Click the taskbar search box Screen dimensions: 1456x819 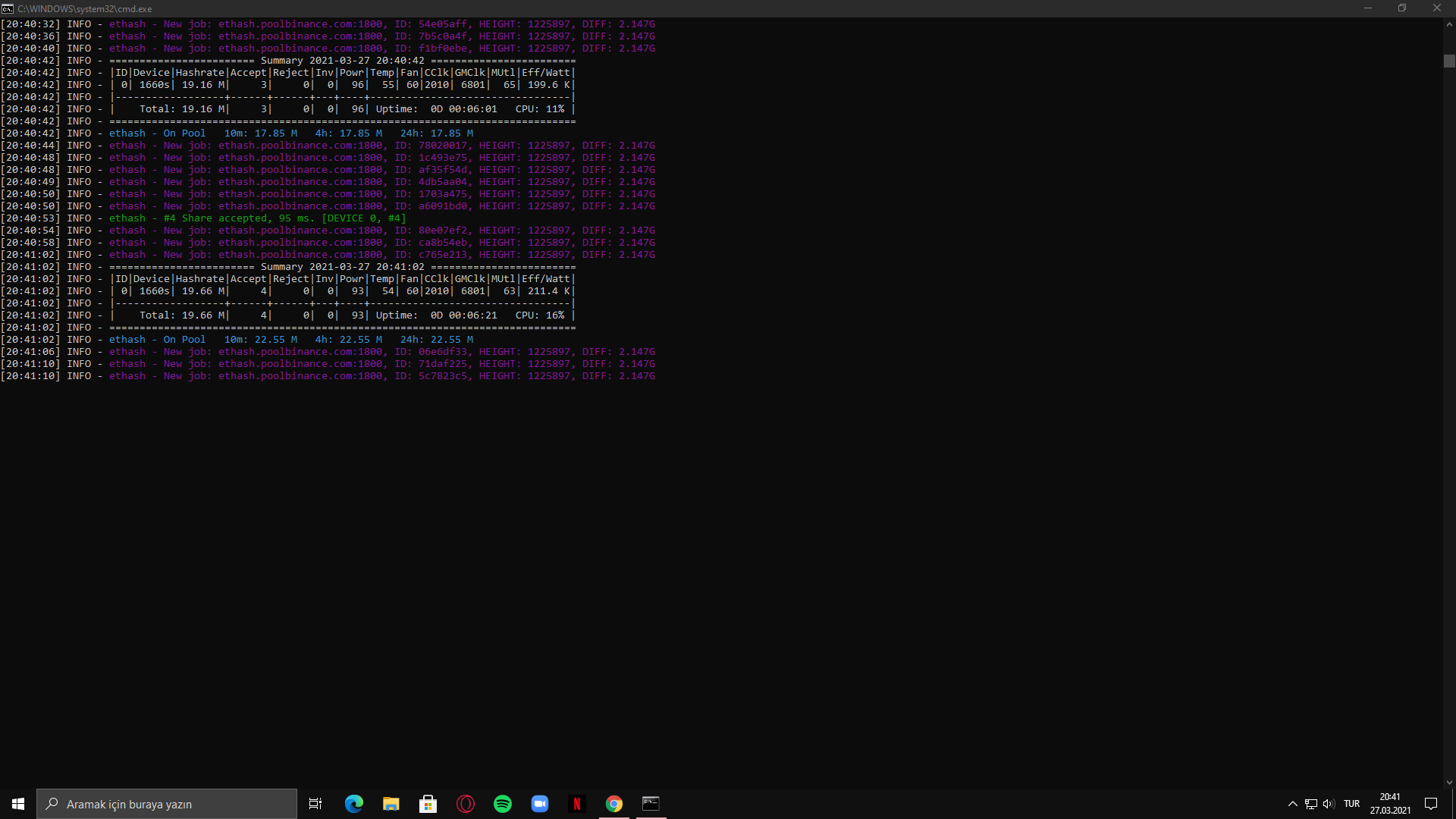coord(167,804)
